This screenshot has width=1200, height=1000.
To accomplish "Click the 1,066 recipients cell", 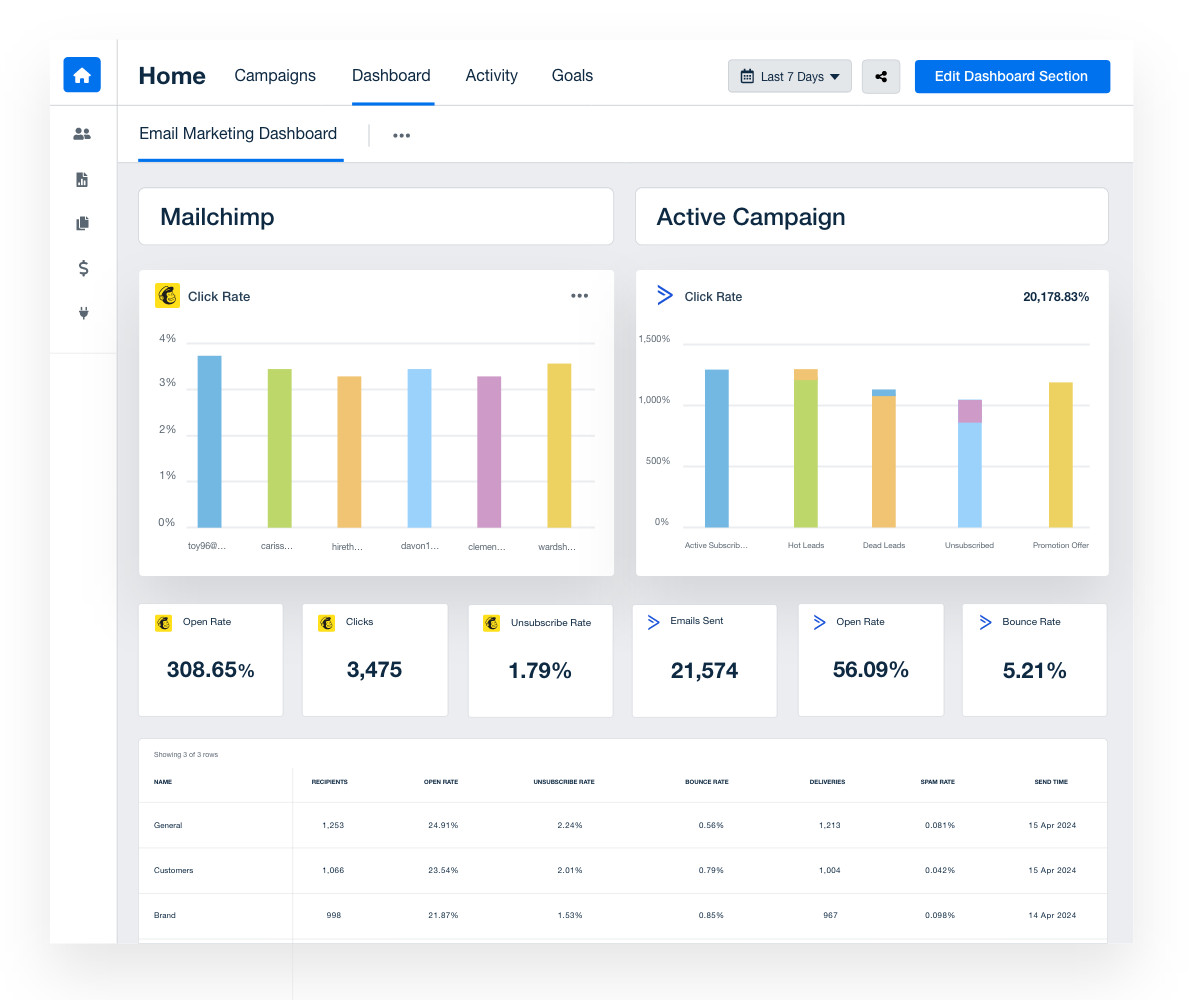I will 333,870.
